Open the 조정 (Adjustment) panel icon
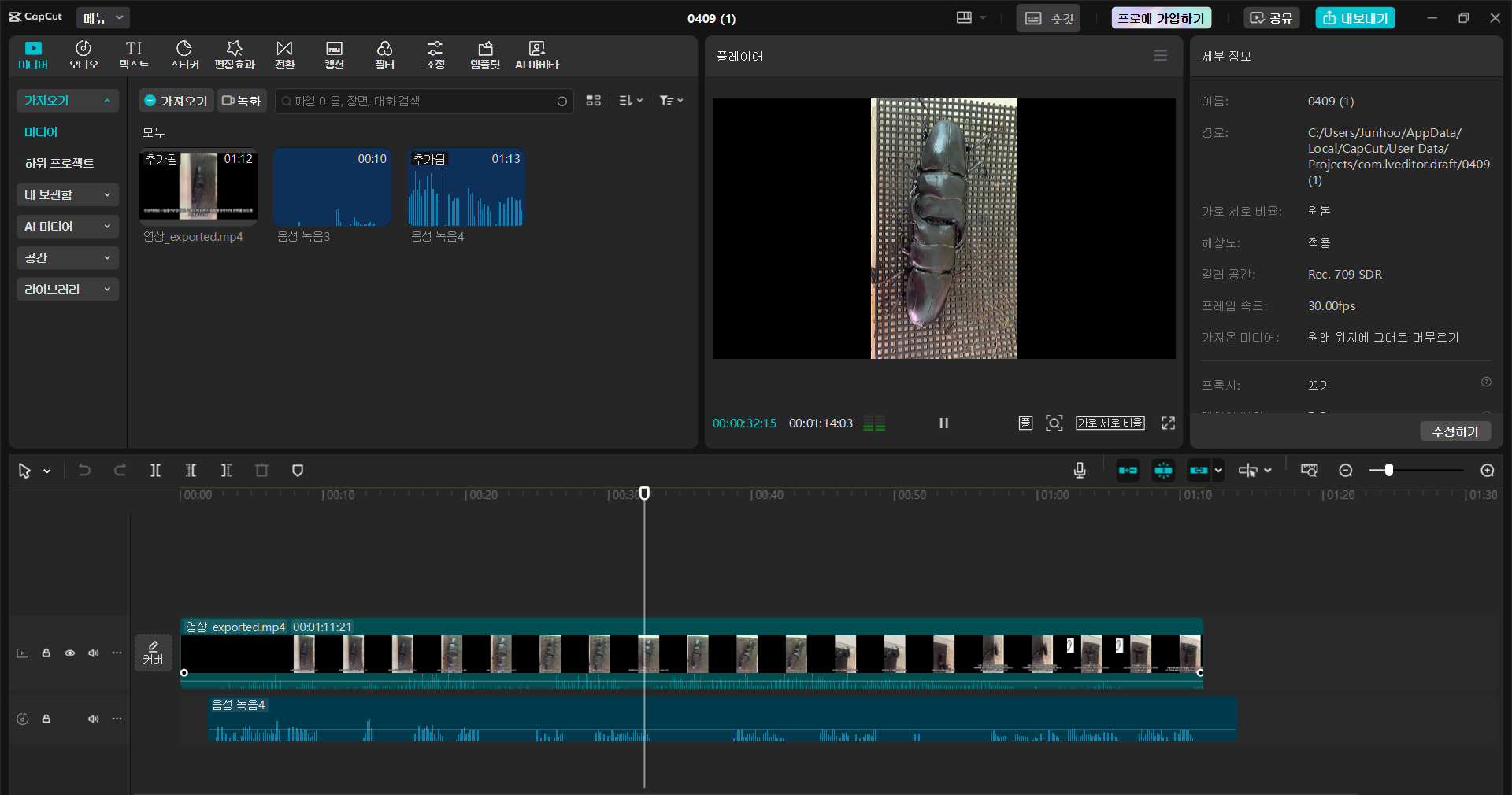The height and width of the screenshot is (795, 1512). click(435, 55)
